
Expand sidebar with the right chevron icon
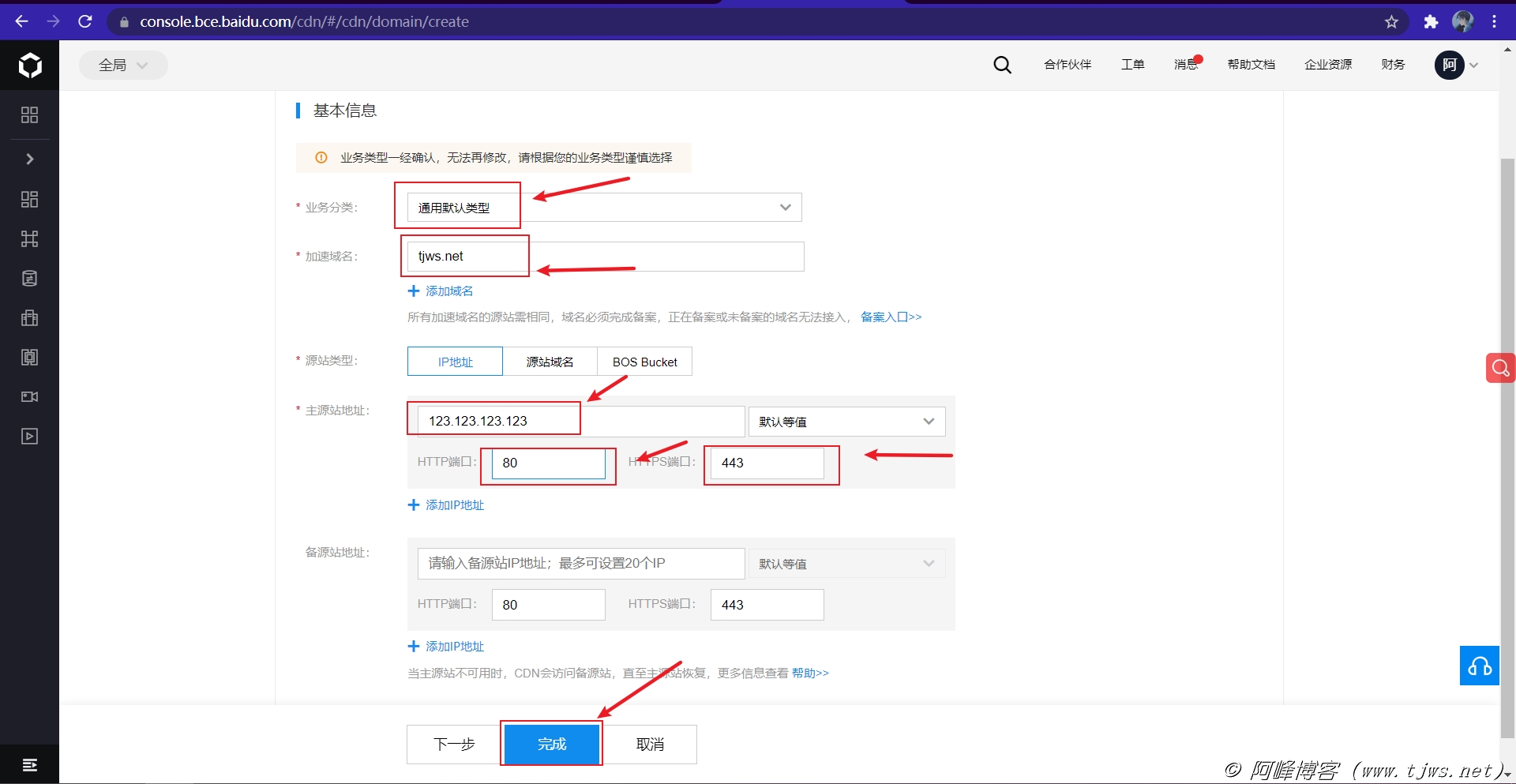pyautogui.click(x=29, y=159)
